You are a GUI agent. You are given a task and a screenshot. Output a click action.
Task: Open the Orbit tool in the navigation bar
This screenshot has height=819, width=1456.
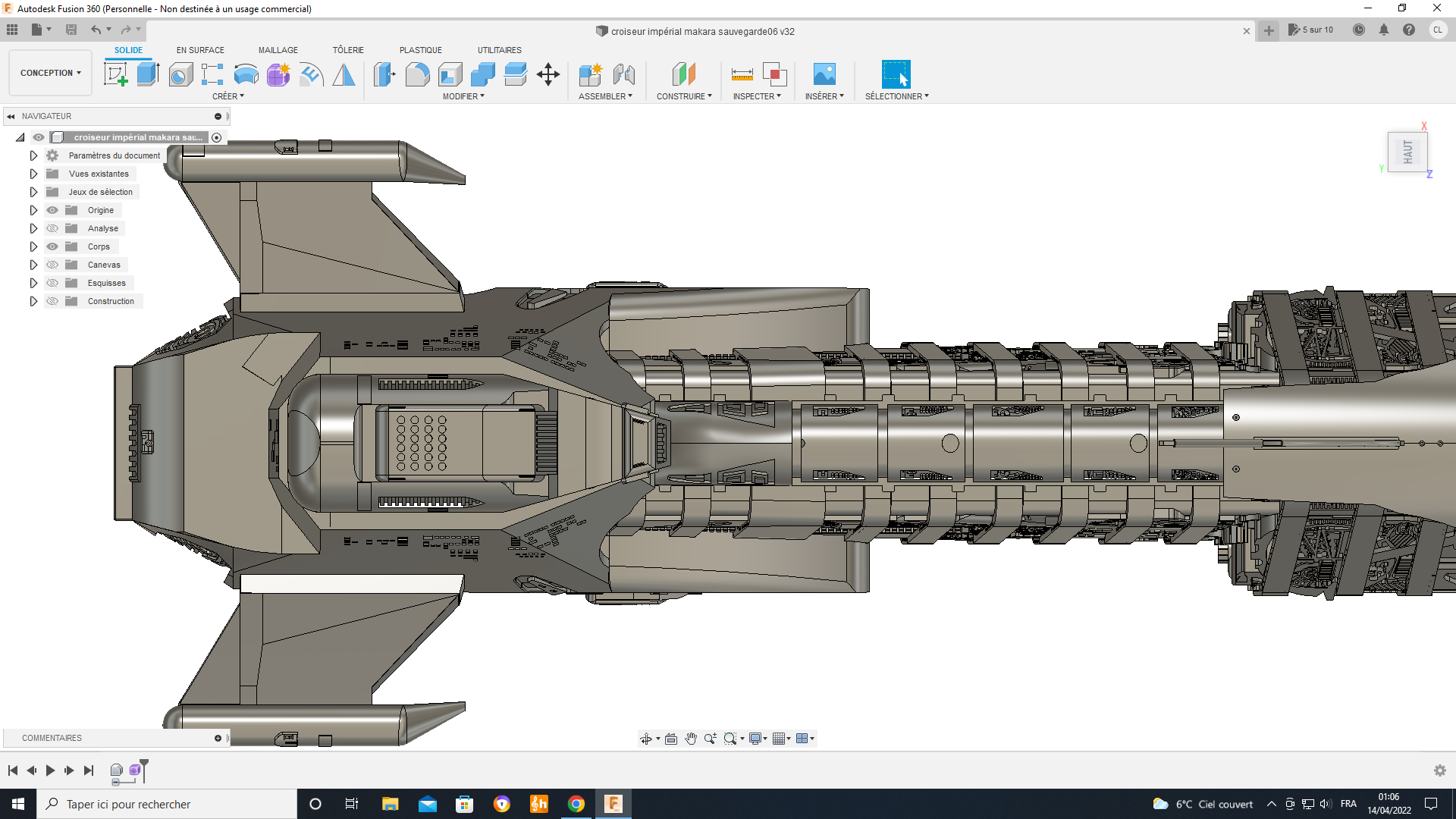click(645, 739)
